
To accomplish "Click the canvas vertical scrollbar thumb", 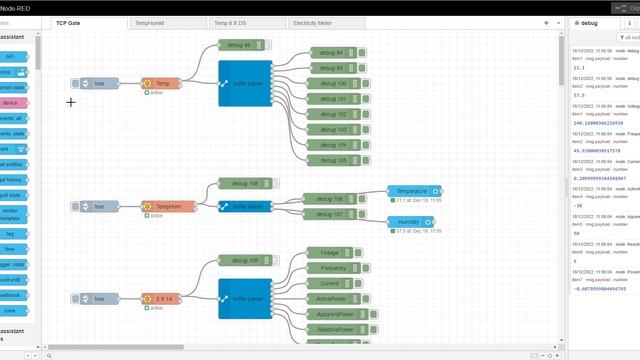I will pos(562,61).
